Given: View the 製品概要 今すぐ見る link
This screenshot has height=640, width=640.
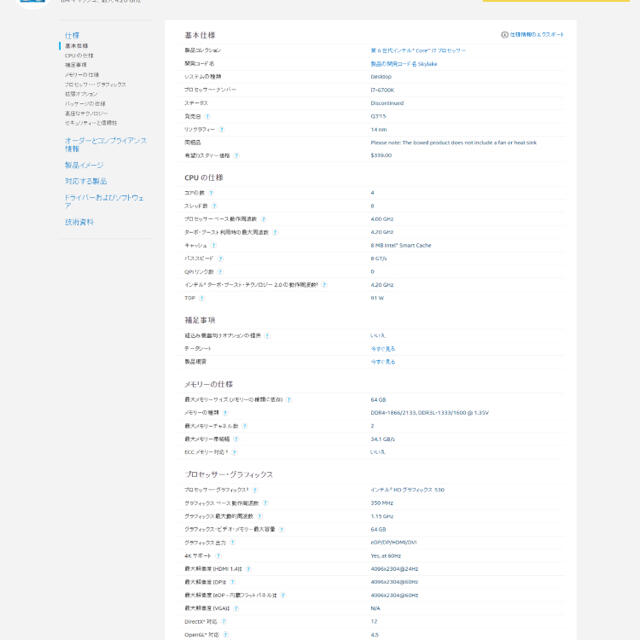Looking at the screenshot, I should tap(383, 362).
